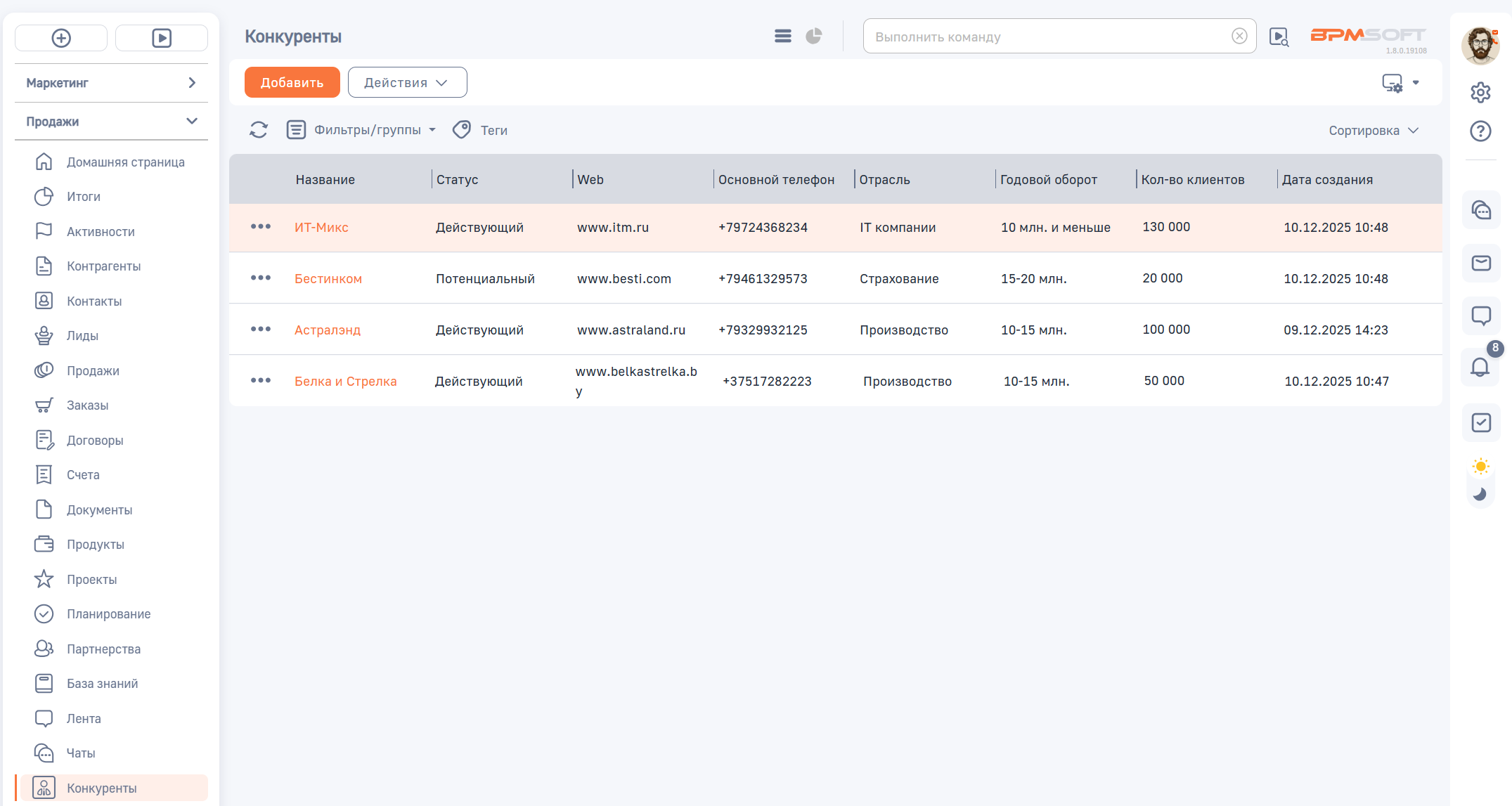Open the tasks checkmark panel icon
1512x806 pixels.
1481,423
